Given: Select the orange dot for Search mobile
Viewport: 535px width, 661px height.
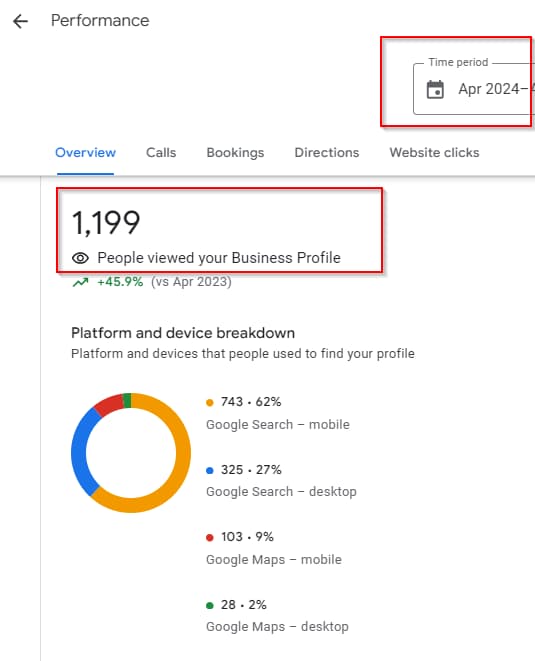Looking at the screenshot, I should 210,402.
